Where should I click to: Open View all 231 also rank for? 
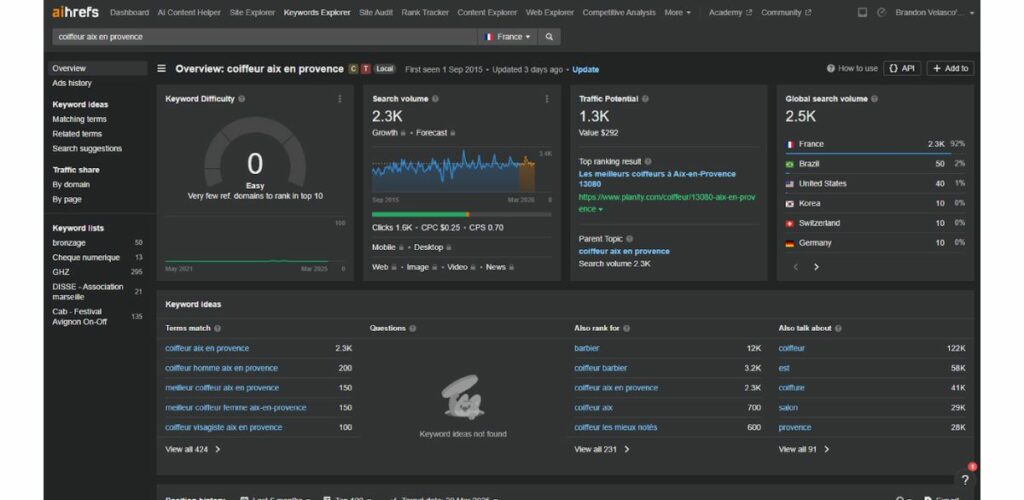(x=601, y=449)
